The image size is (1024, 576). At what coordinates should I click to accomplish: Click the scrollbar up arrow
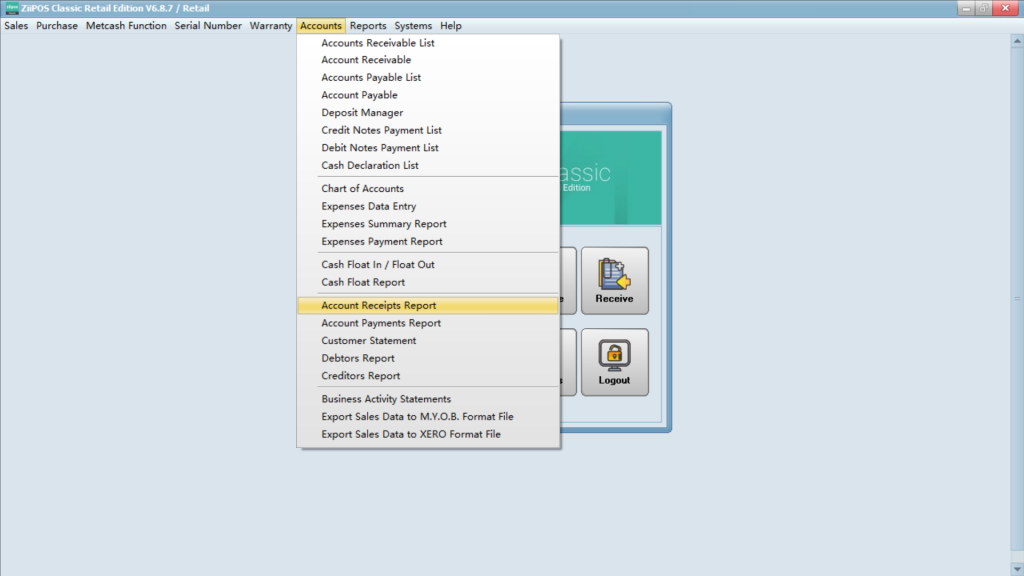pos(1017,41)
